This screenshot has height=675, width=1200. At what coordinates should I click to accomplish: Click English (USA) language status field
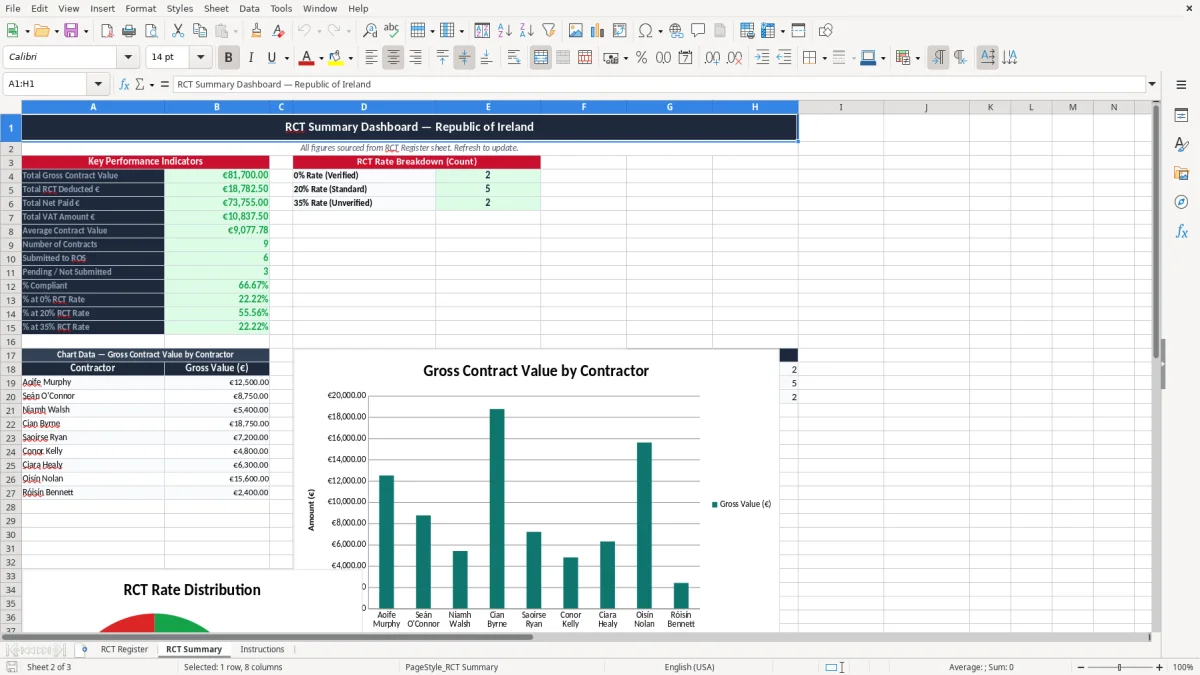(x=690, y=667)
